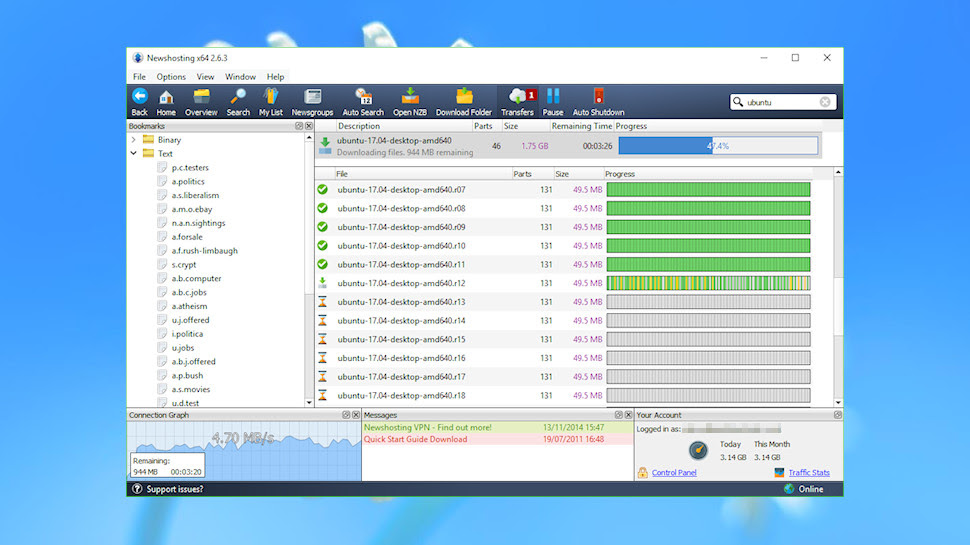
Task: Expand the Binary bookmarks folder
Action: (x=134, y=140)
